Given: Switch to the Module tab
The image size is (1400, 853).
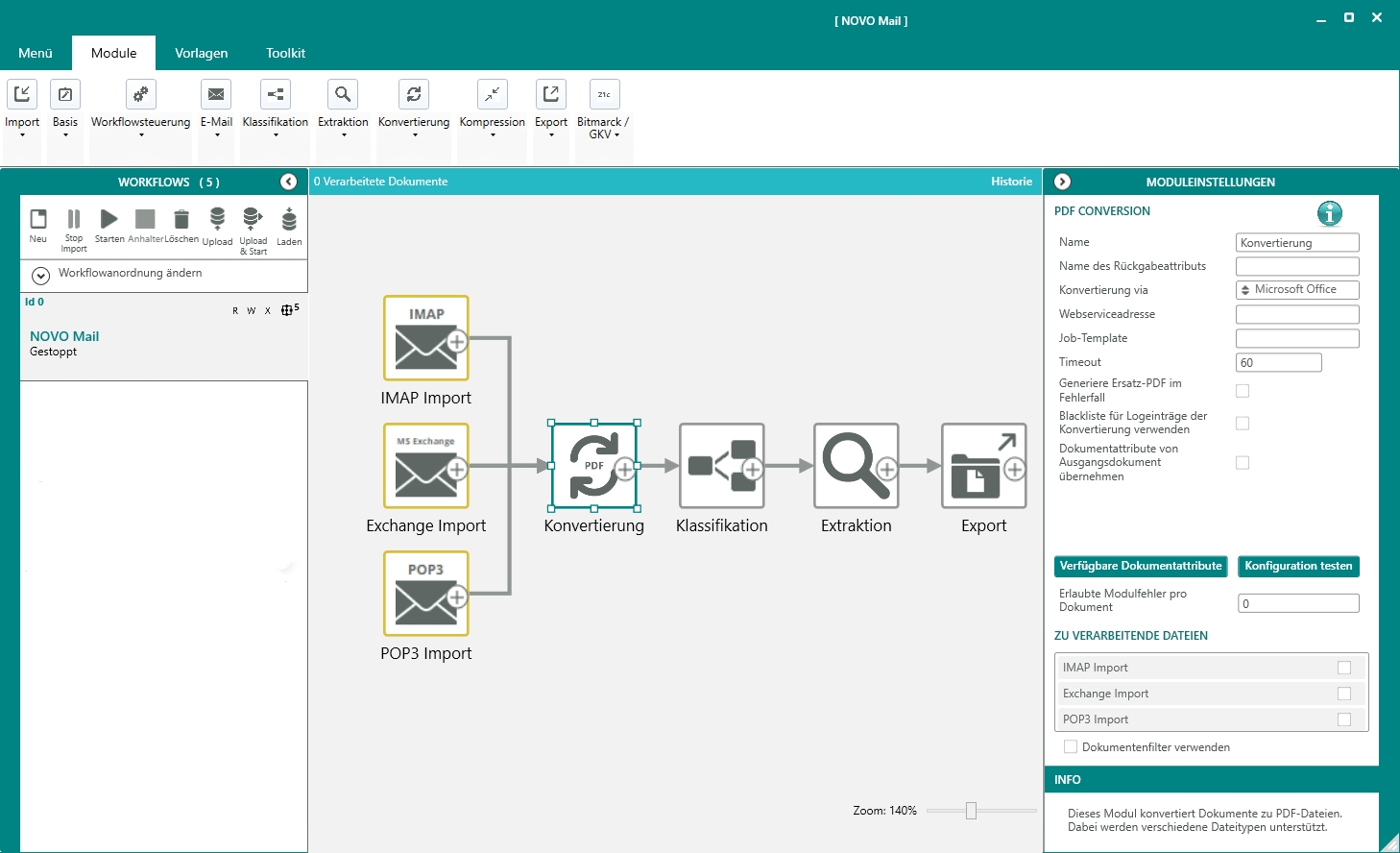Looking at the screenshot, I should click(114, 53).
